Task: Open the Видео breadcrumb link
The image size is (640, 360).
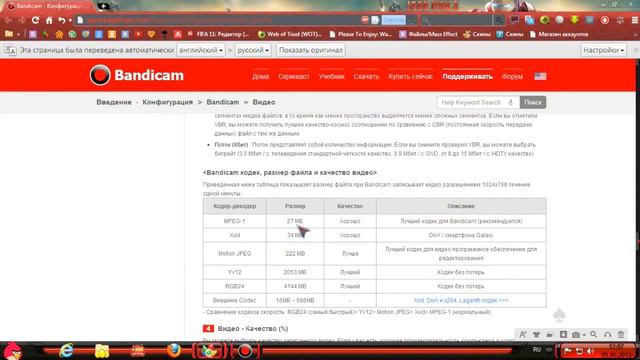Action: pyautogui.click(x=264, y=102)
